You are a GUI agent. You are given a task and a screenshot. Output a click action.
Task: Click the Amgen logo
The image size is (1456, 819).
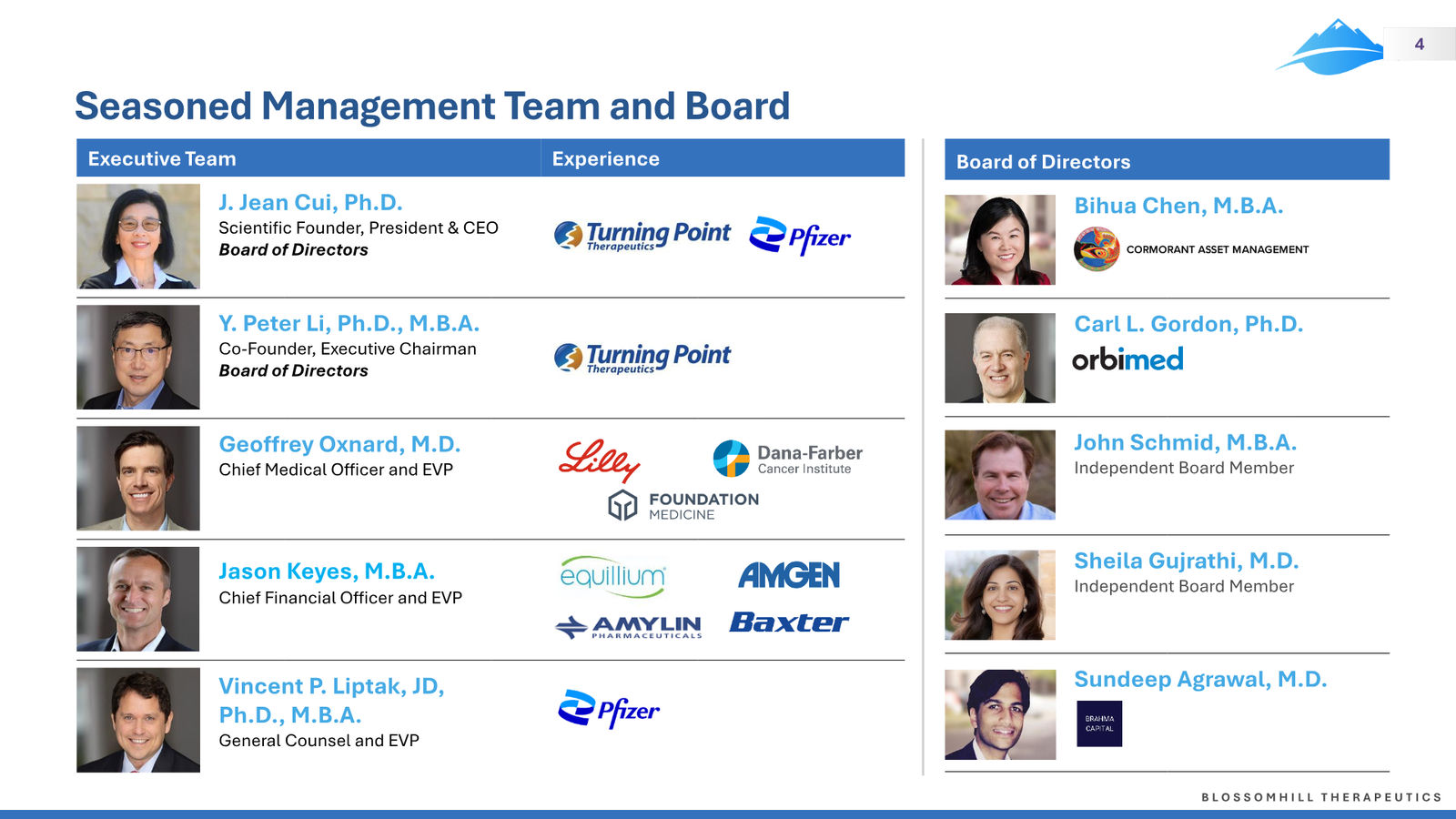789,575
